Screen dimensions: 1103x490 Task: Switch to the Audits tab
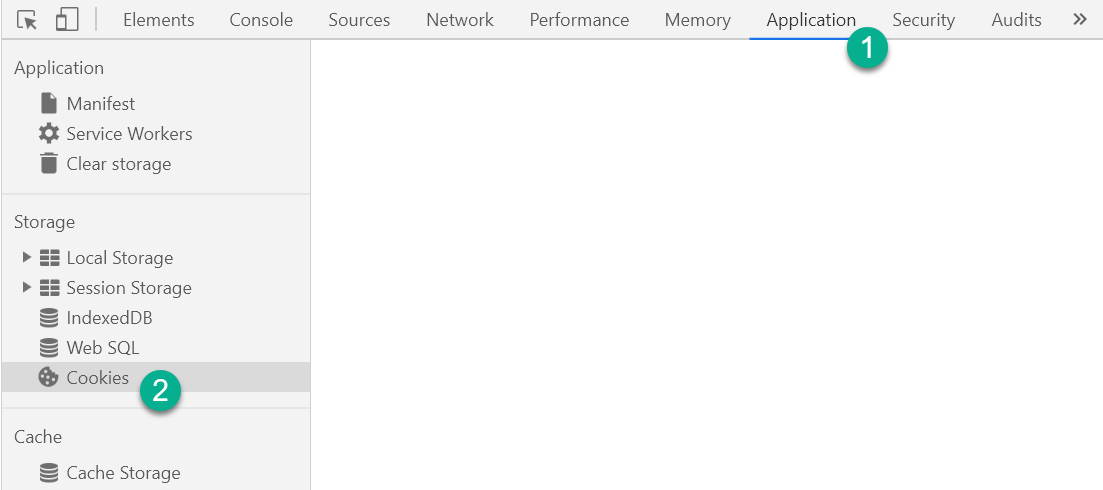tap(1016, 20)
